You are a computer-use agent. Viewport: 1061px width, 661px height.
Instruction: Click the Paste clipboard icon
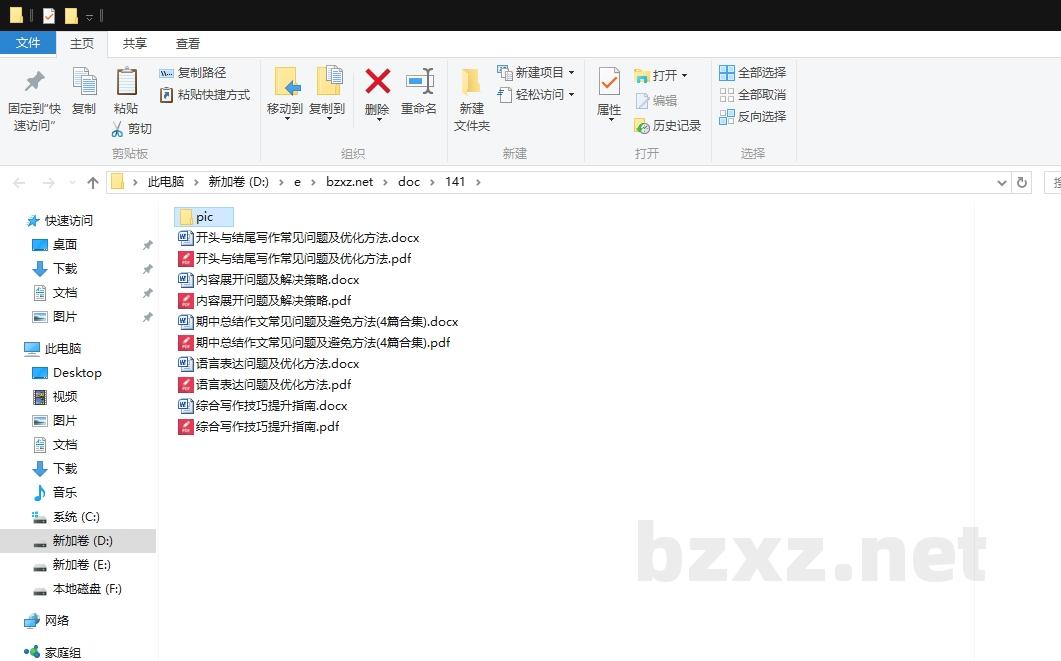tap(126, 82)
